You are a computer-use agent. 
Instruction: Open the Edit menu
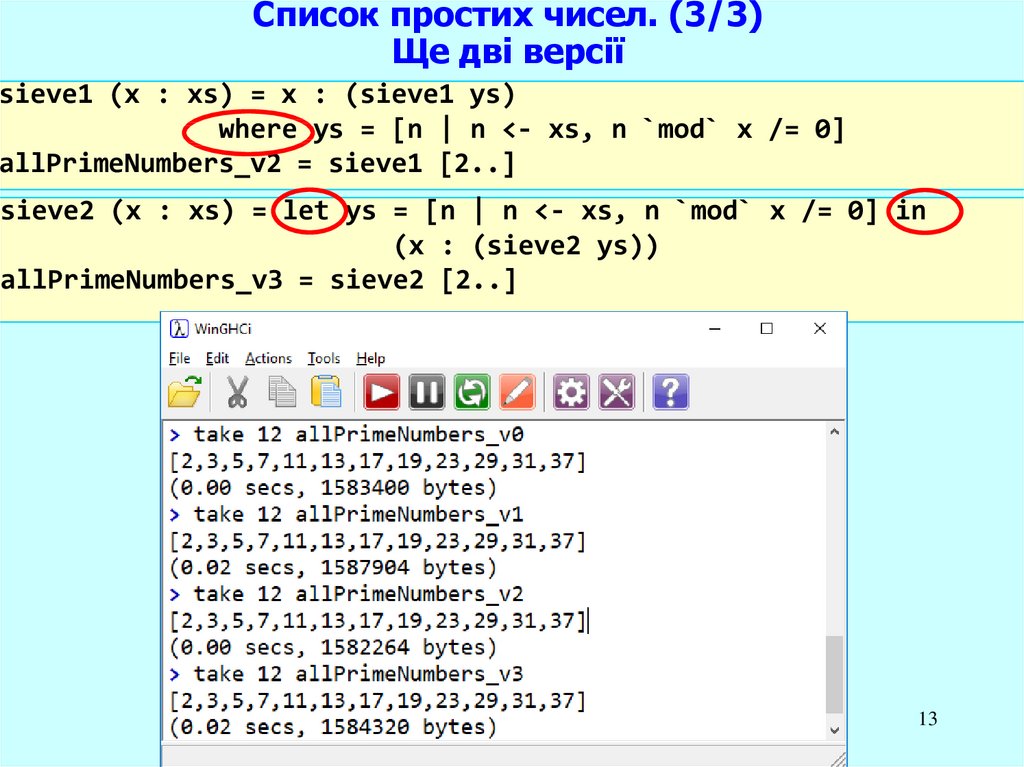pyautogui.click(x=217, y=358)
